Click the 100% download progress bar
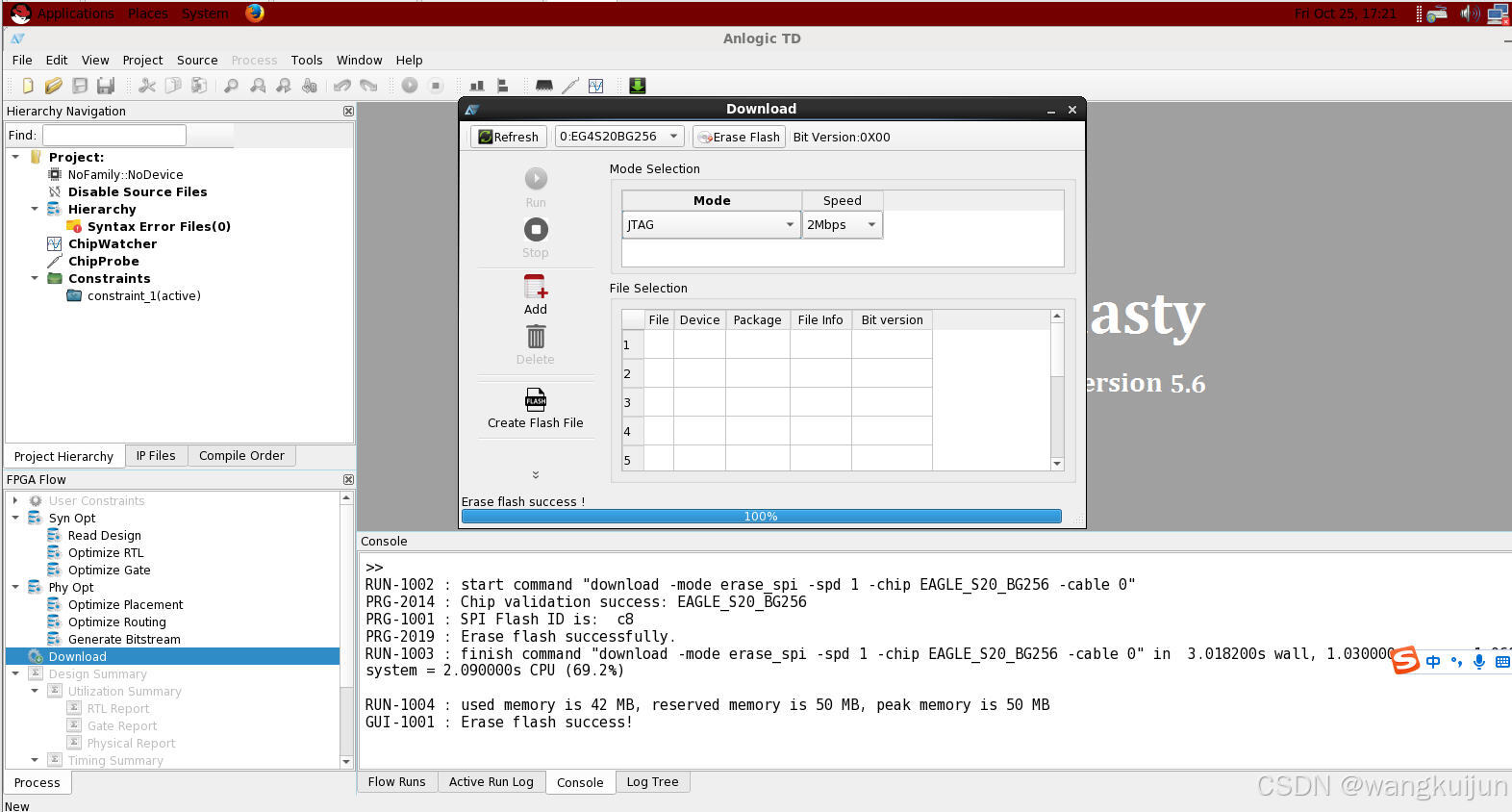Screen dimensions: 1512x812 [761, 517]
